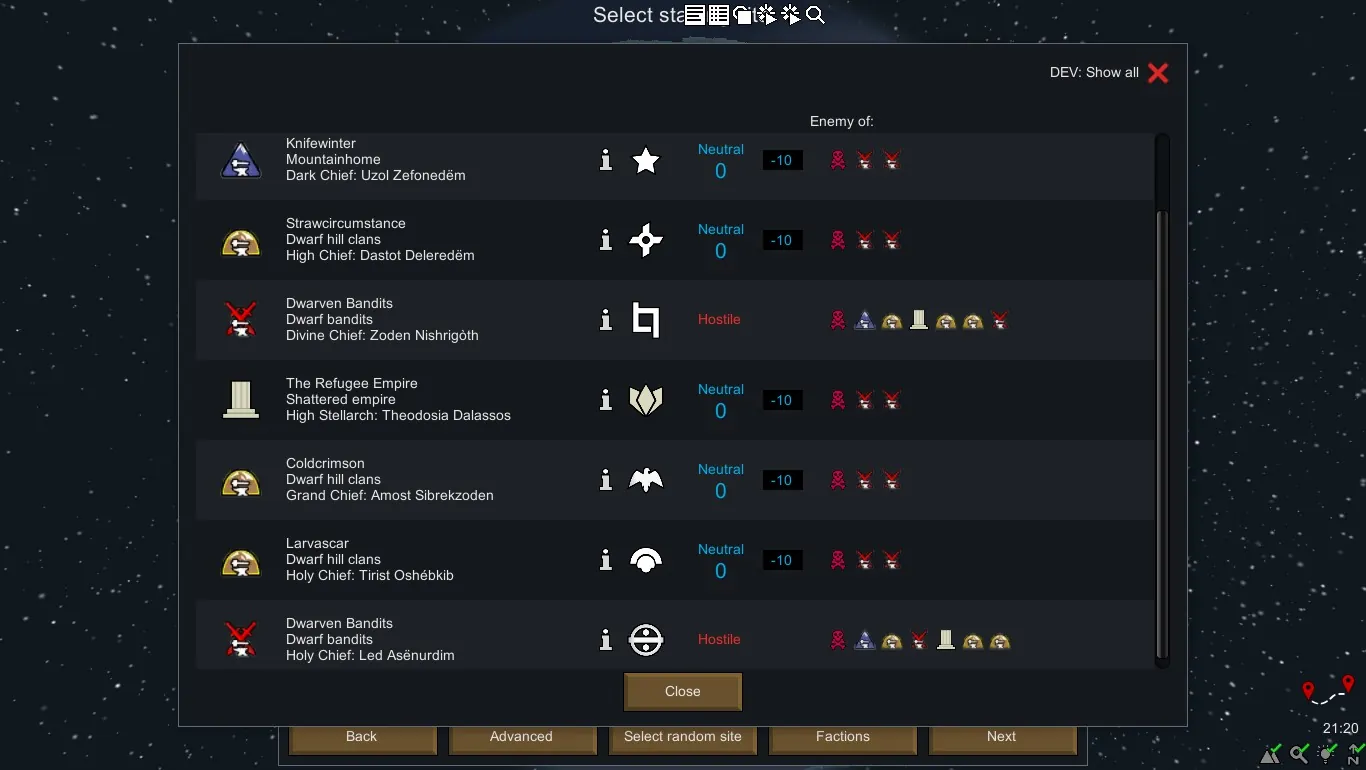The width and height of the screenshot is (1366, 770).
Task: Click the Next button
Action: [x=1001, y=737]
